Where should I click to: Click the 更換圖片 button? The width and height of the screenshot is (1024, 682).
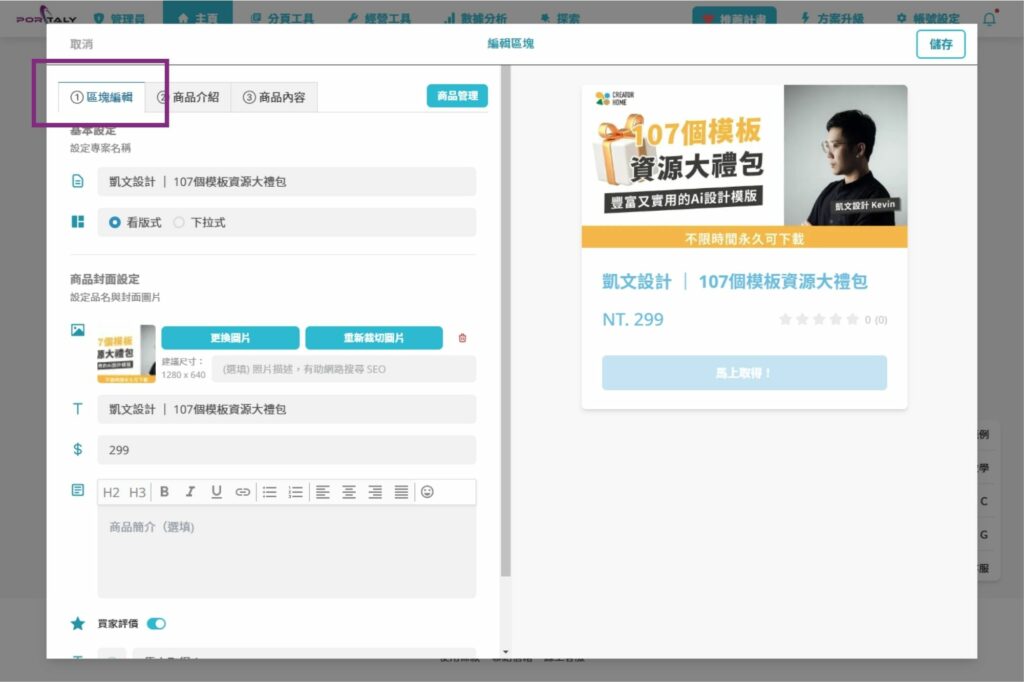pyautogui.click(x=231, y=338)
